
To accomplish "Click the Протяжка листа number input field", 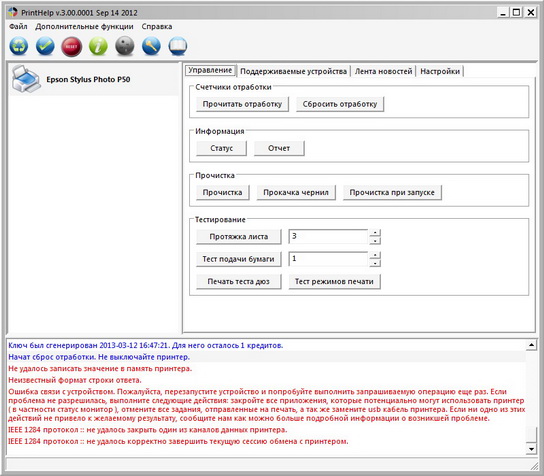I will (x=328, y=237).
